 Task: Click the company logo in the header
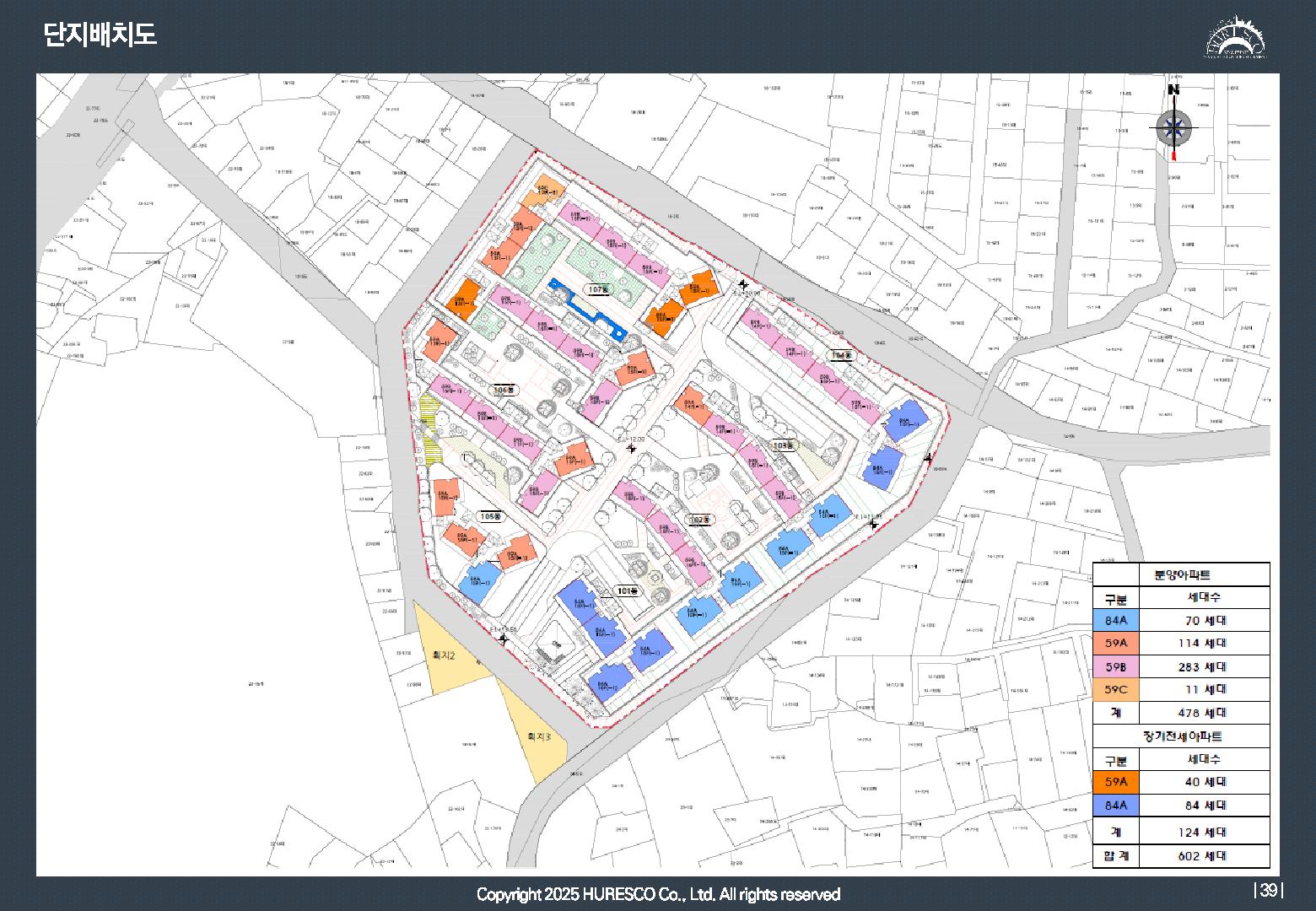pos(1234,36)
